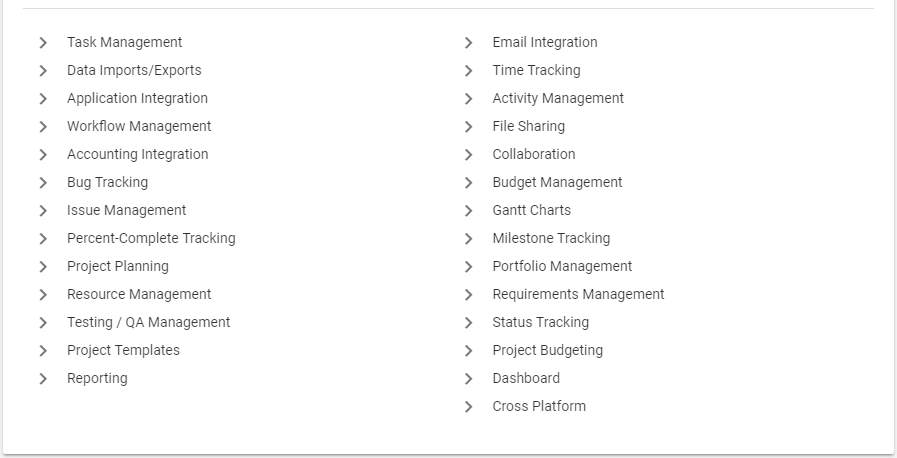Click the chevron next to Milestone Tracking
Image resolution: width=897 pixels, height=458 pixels.
click(469, 239)
